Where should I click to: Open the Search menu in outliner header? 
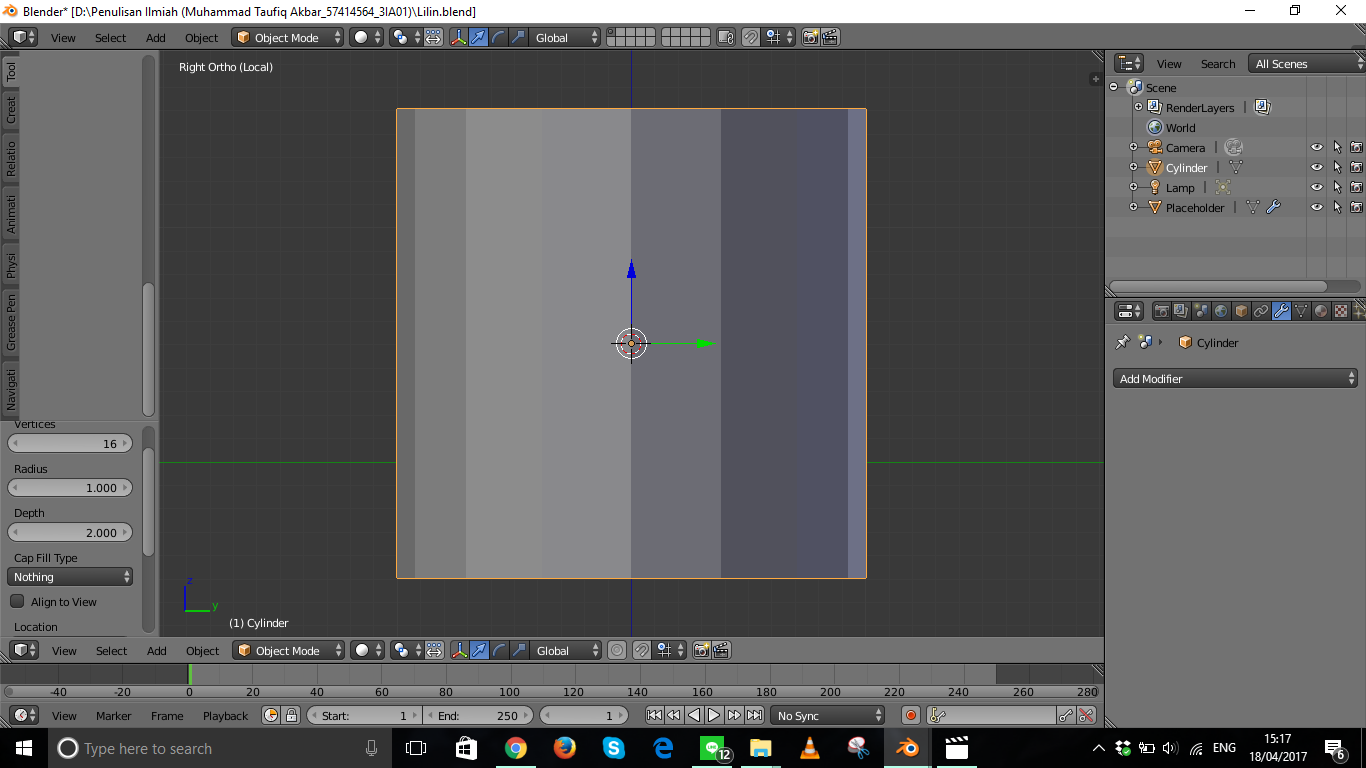(1218, 64)
